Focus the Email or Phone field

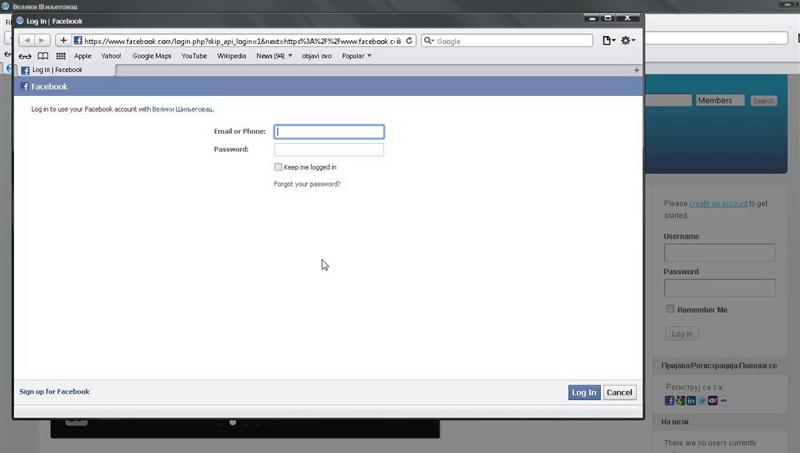[329, 132]
